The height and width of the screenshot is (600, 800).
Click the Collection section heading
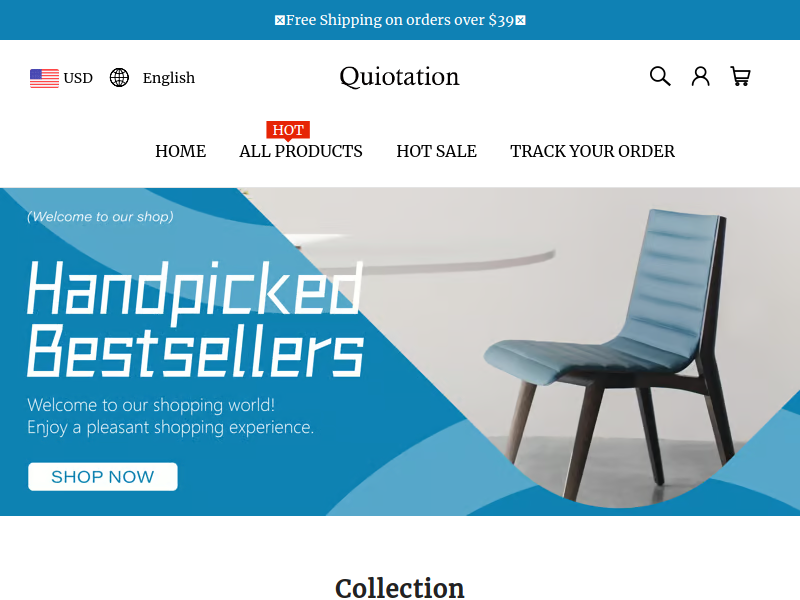tap(399, 588)
